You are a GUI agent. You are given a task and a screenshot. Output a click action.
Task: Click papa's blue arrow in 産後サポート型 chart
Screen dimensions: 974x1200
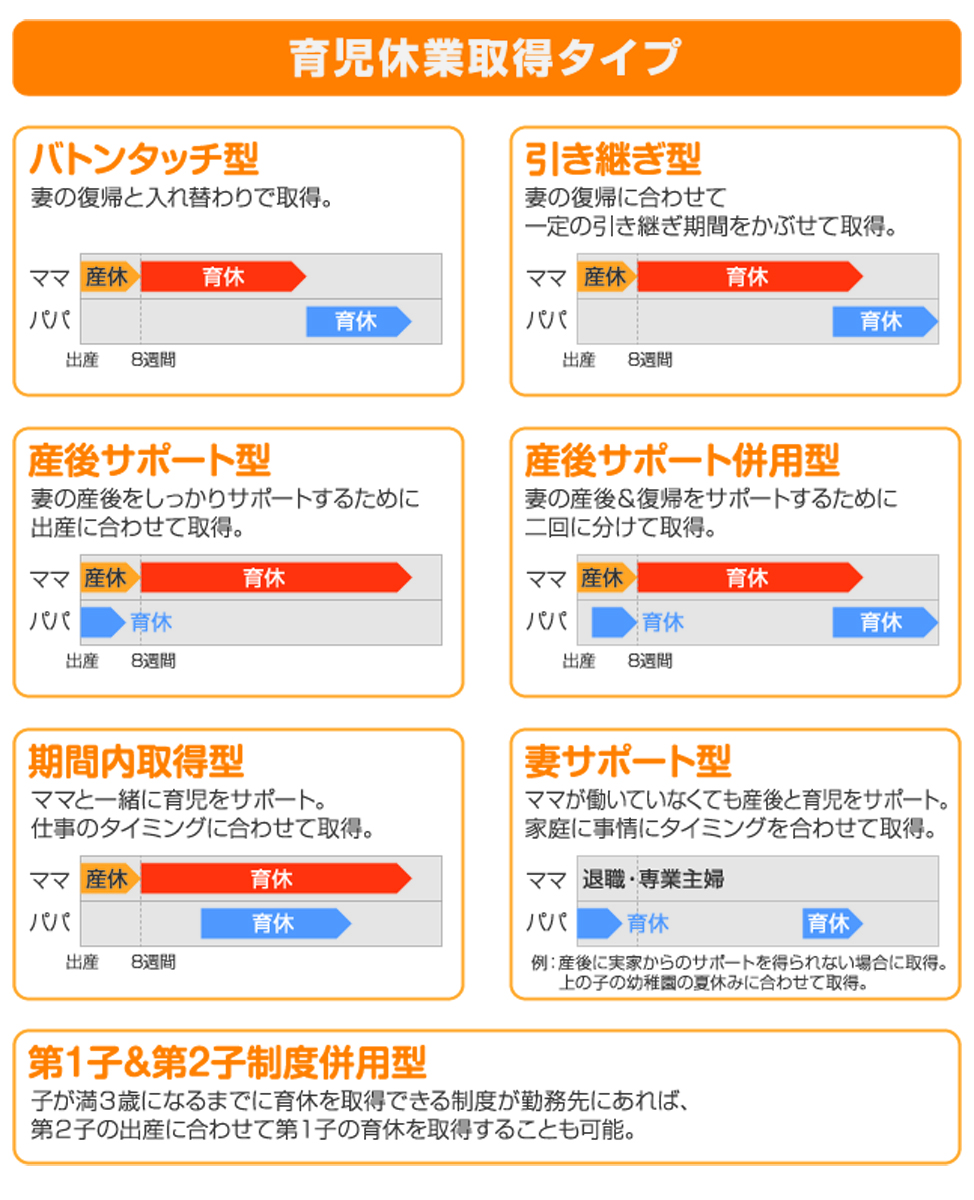click(101, 622)
